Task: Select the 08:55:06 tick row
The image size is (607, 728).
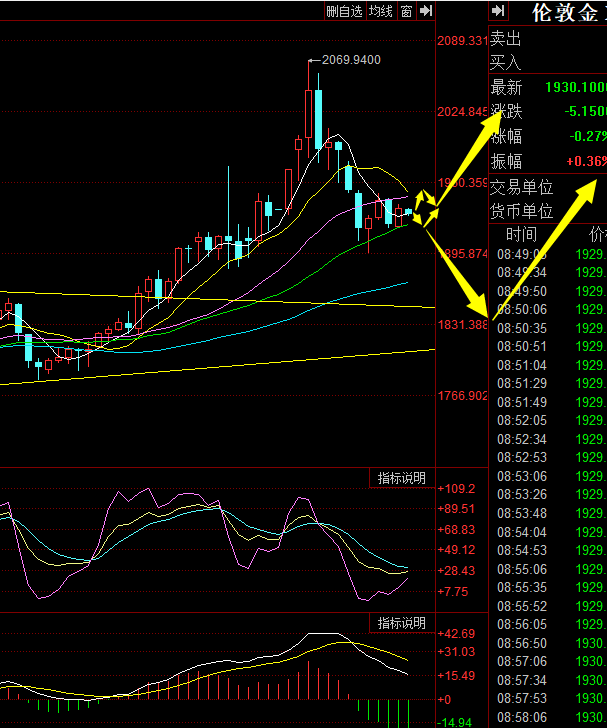Action: click(x=552, y=569)
